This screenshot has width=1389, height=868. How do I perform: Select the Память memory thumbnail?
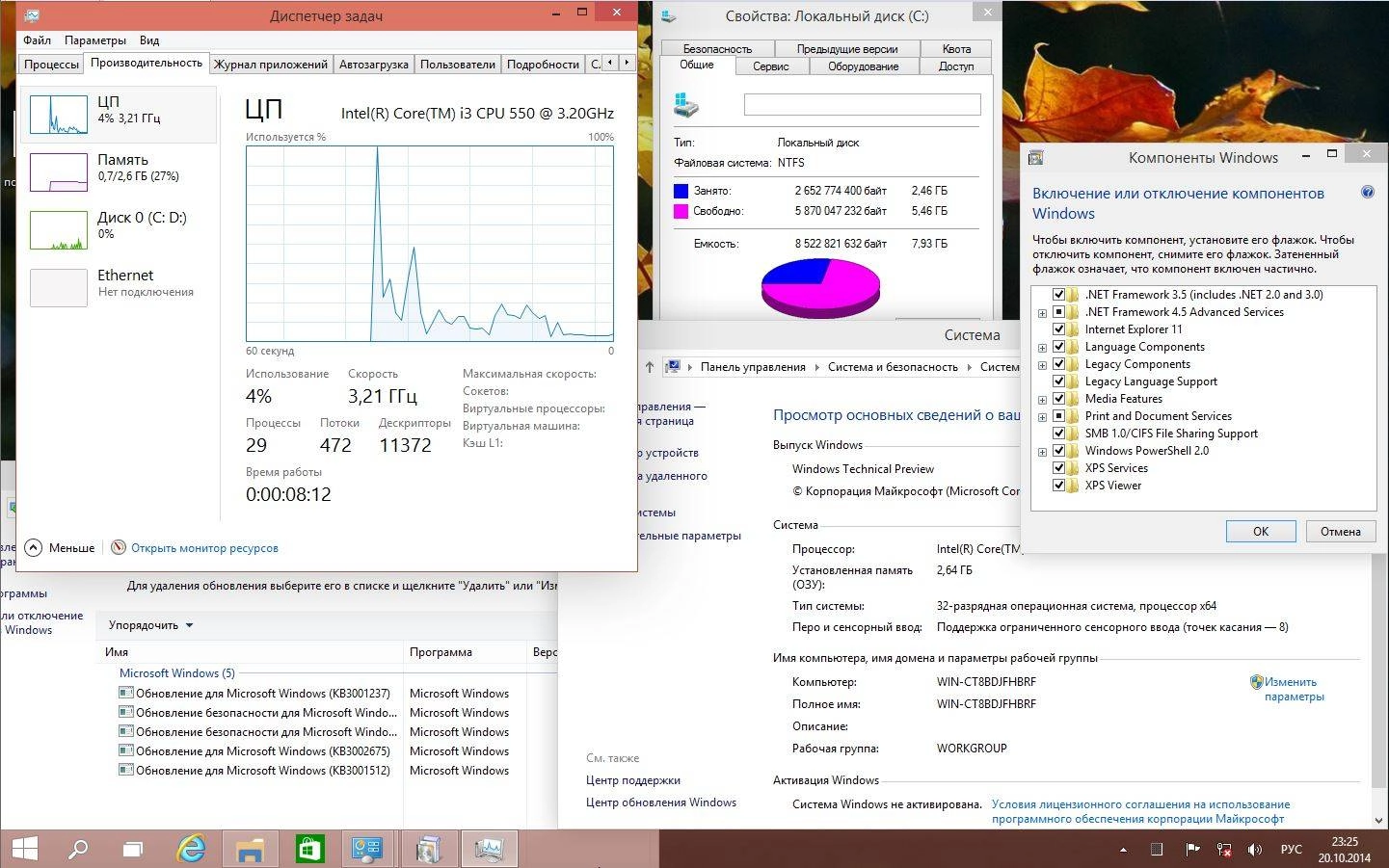[59, 172]
